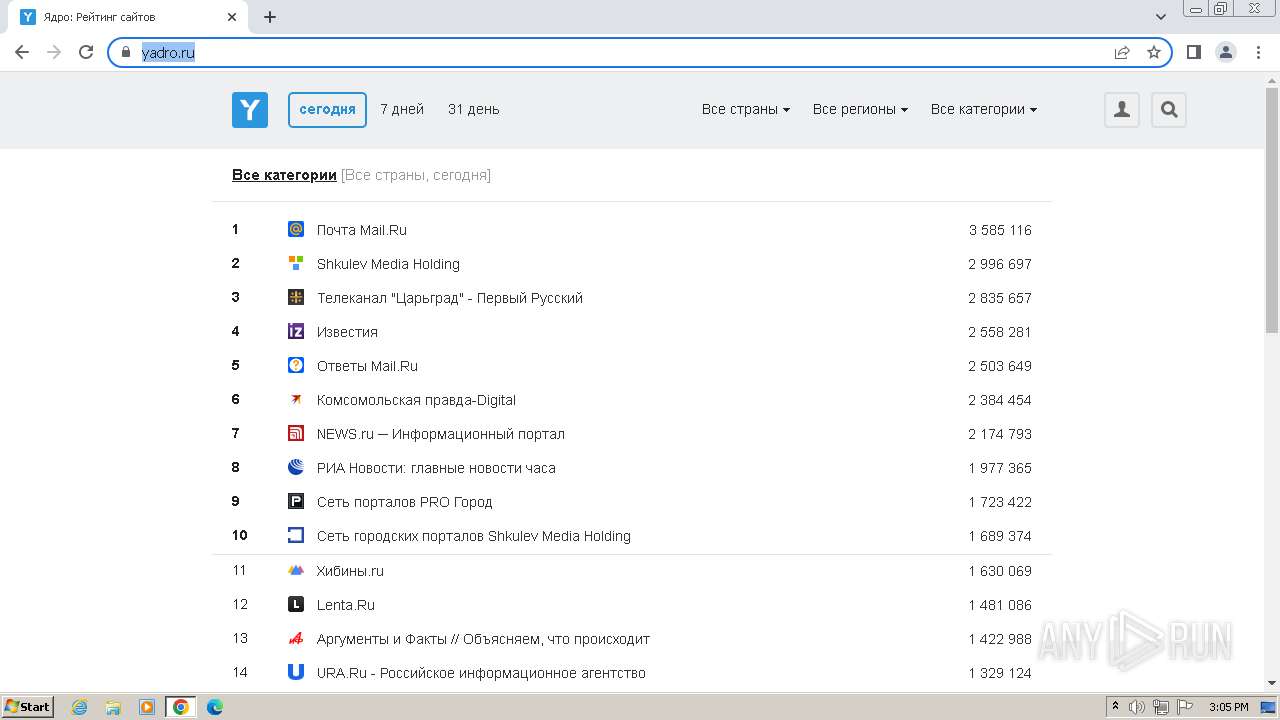
Task: Click the volume icon in system tray
Action: pyautogui.click(x=1137, y=707)
